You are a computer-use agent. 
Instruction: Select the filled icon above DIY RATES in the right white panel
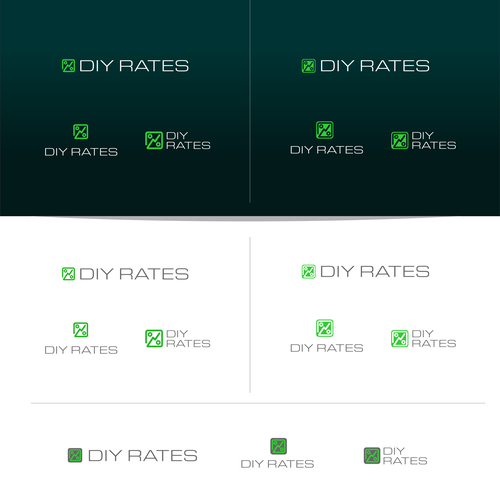tap(325, 328)
